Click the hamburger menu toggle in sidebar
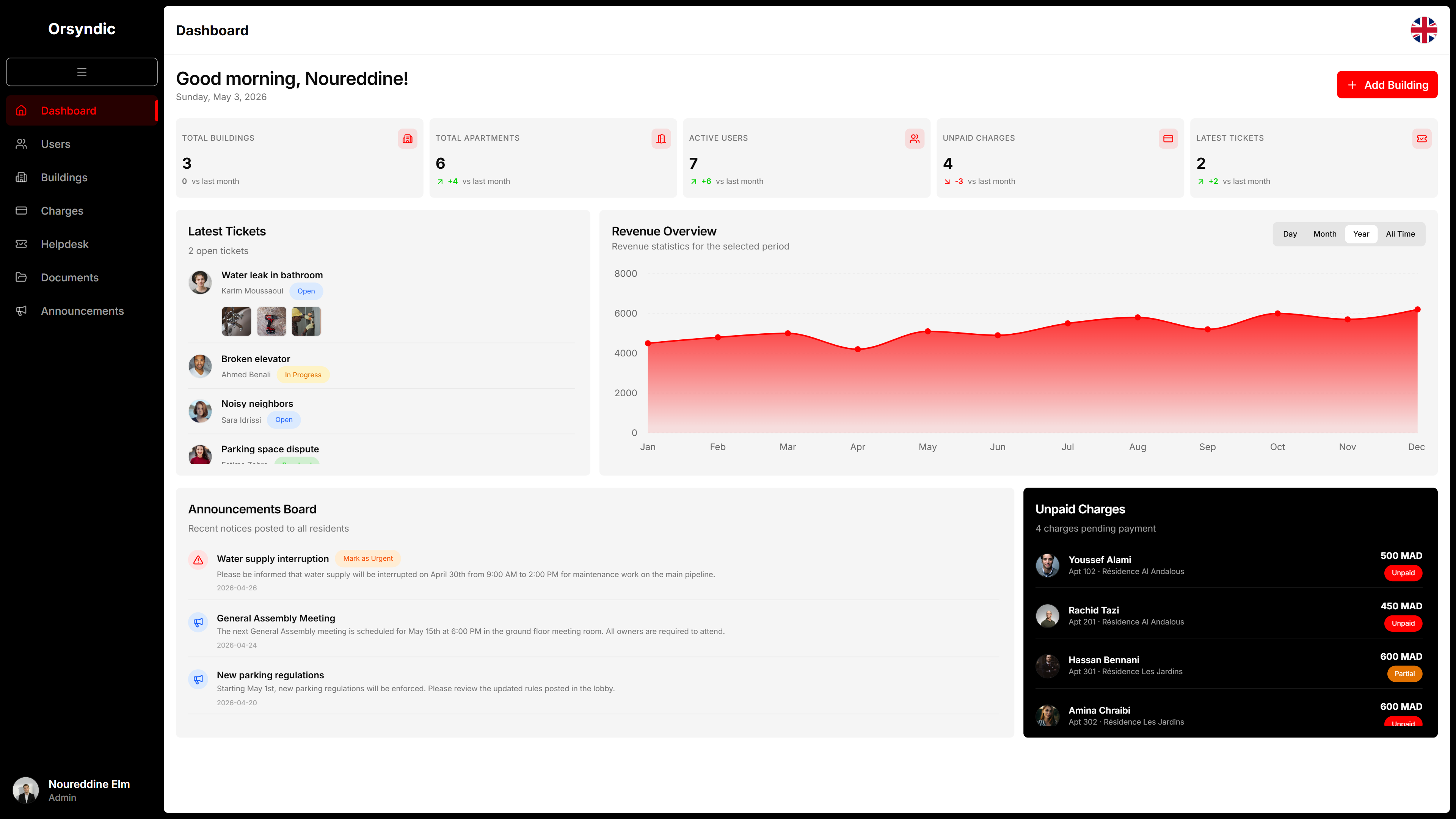The image size is (1456, 819). coord(82,72)
